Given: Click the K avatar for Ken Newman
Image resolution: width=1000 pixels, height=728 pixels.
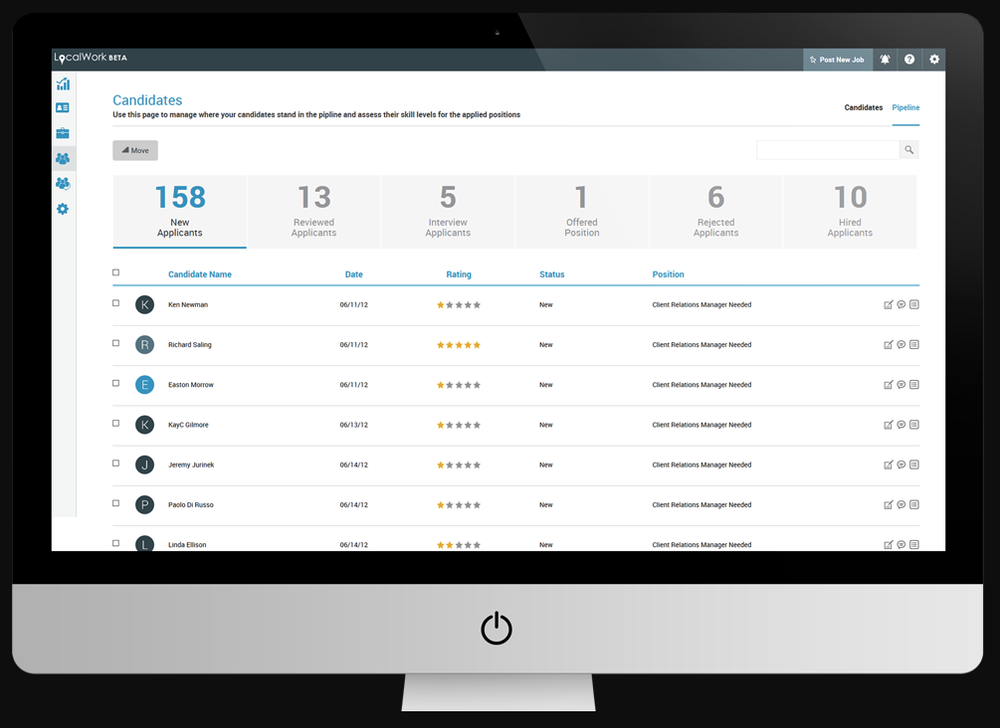Looking at the screenshot, I should point(145,305).
